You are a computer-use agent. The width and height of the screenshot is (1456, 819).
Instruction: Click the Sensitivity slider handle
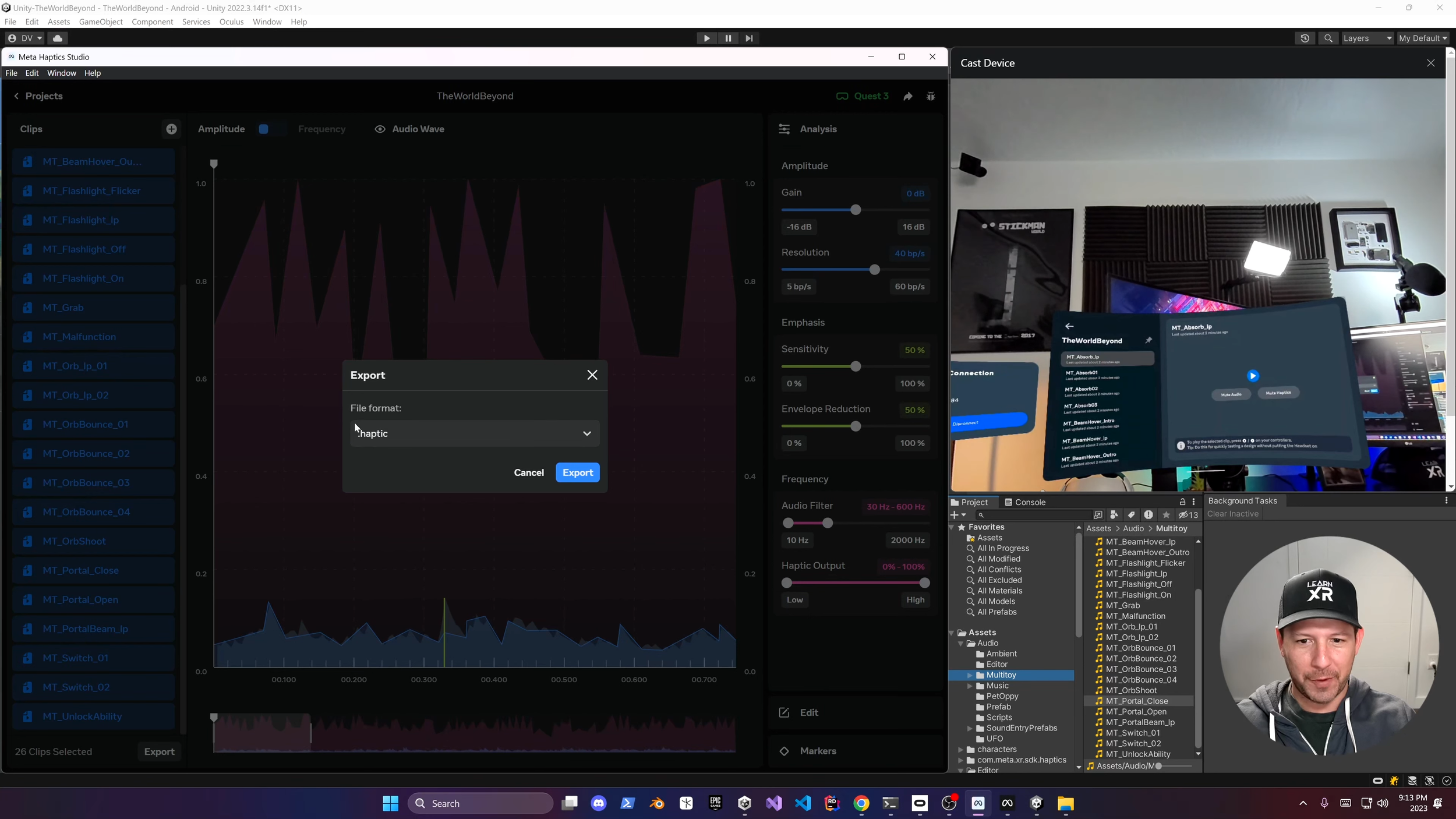(856, 366)
